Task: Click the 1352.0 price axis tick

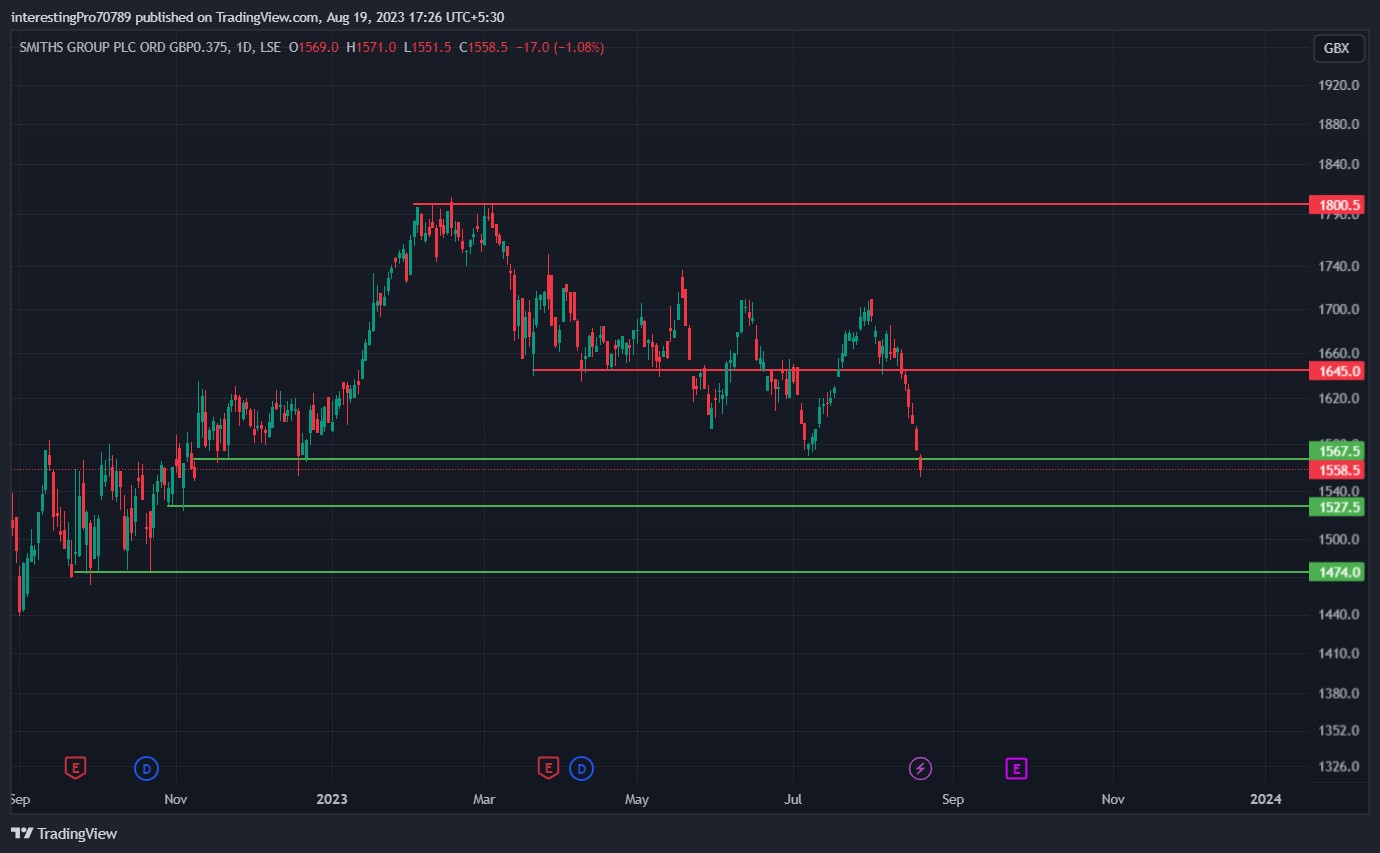Action: (1339, 731)
